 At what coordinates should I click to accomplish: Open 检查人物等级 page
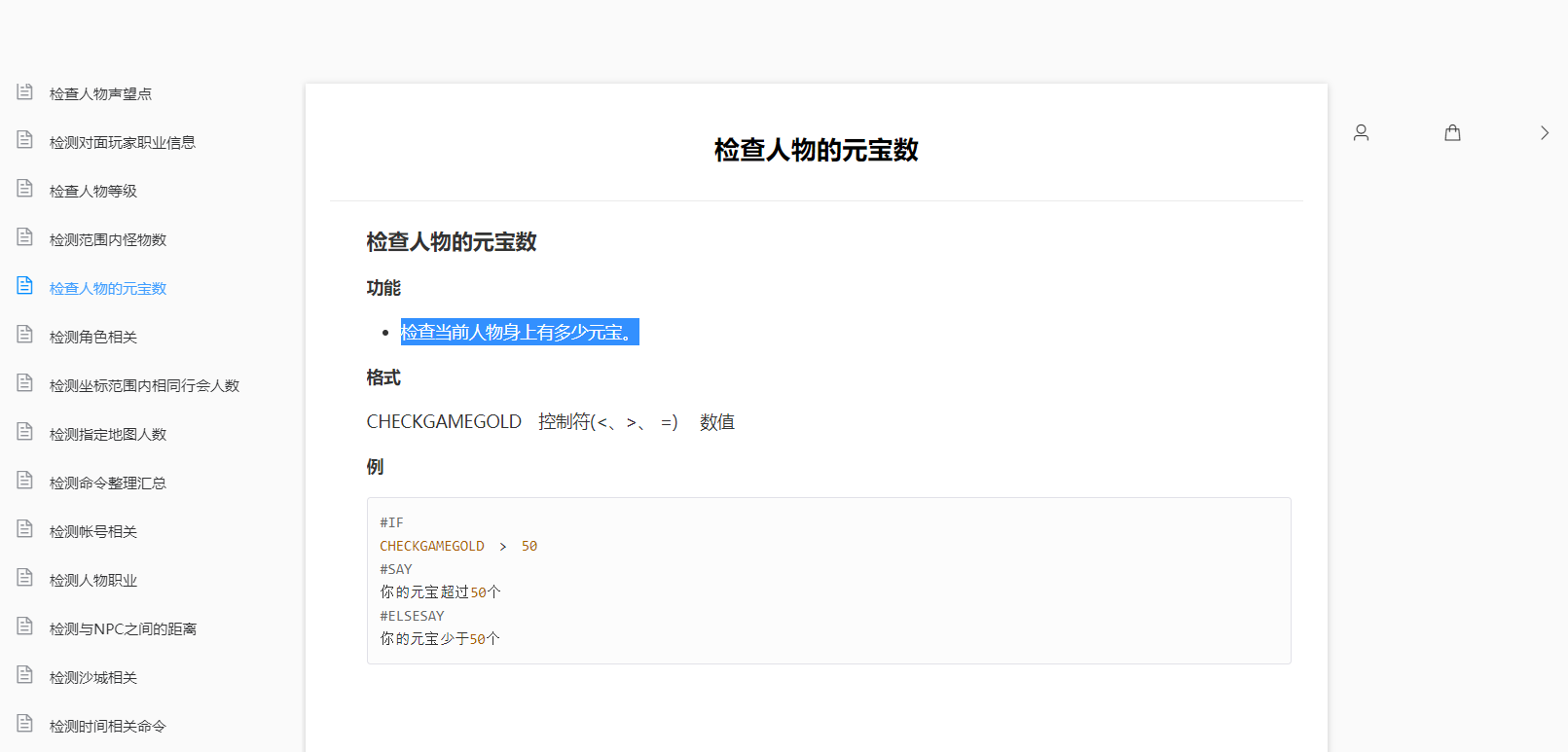[93, 192]
